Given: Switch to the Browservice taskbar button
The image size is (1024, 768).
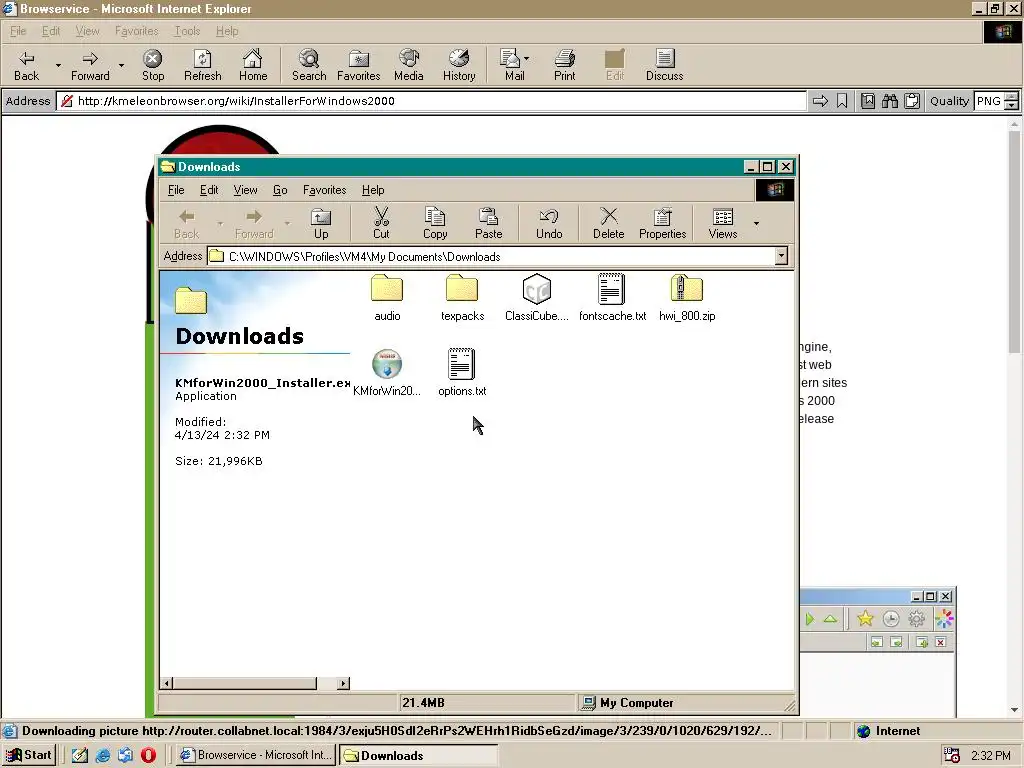Looking at the screenshot, I should [x=257, y=755].
